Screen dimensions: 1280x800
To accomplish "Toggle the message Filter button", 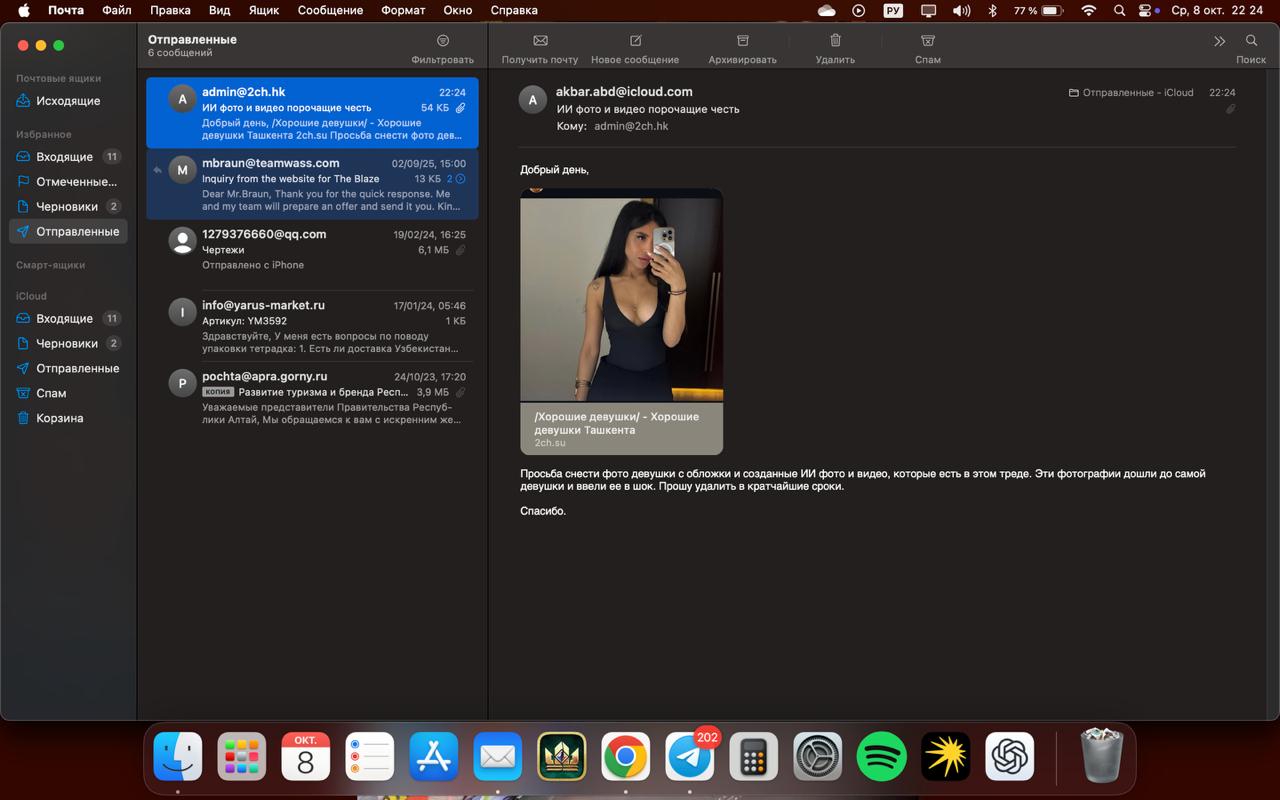I will click(442, 41).
